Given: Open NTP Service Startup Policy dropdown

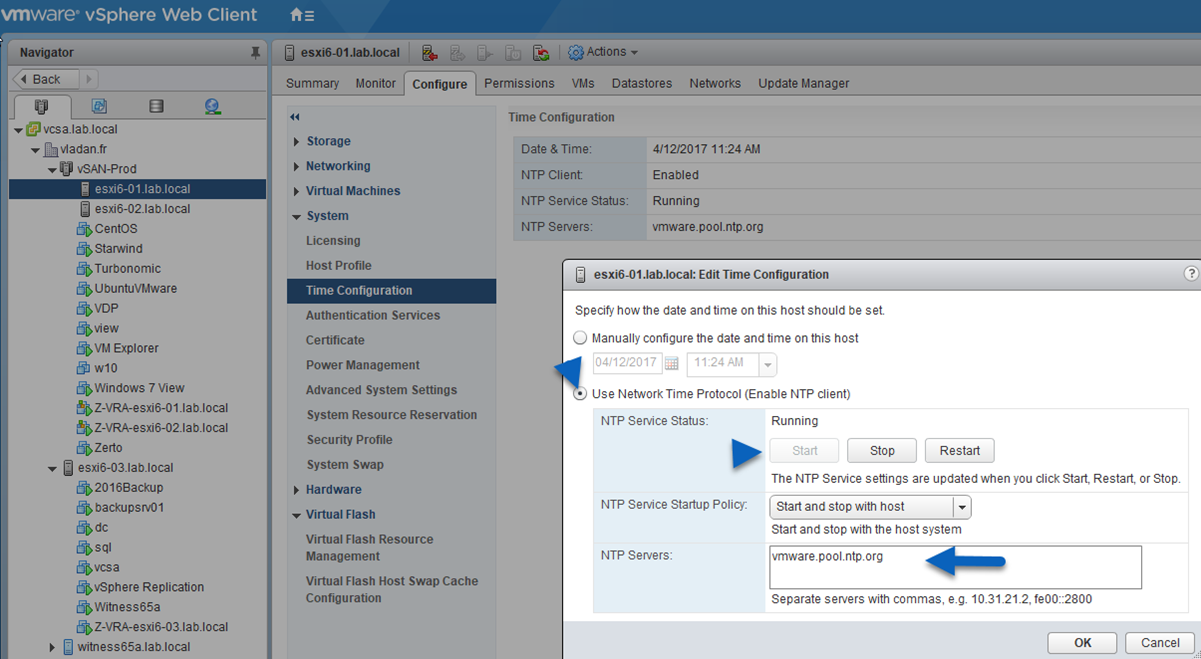Looking at the screenshot, I should pos(961,507).
